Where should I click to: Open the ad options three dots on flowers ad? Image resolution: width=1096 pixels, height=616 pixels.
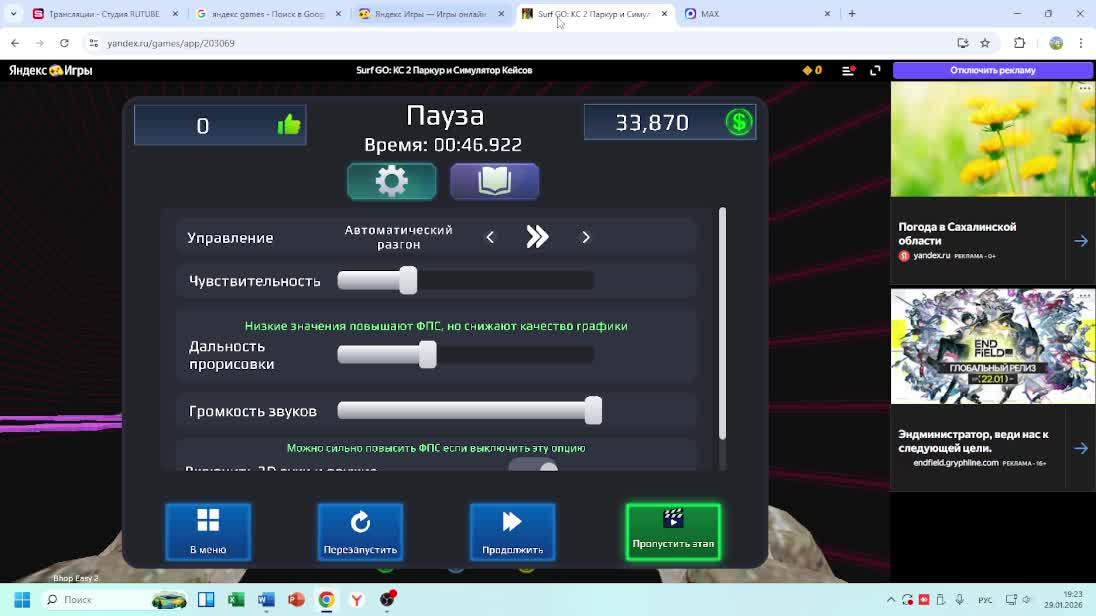(x=1084, y=87)
